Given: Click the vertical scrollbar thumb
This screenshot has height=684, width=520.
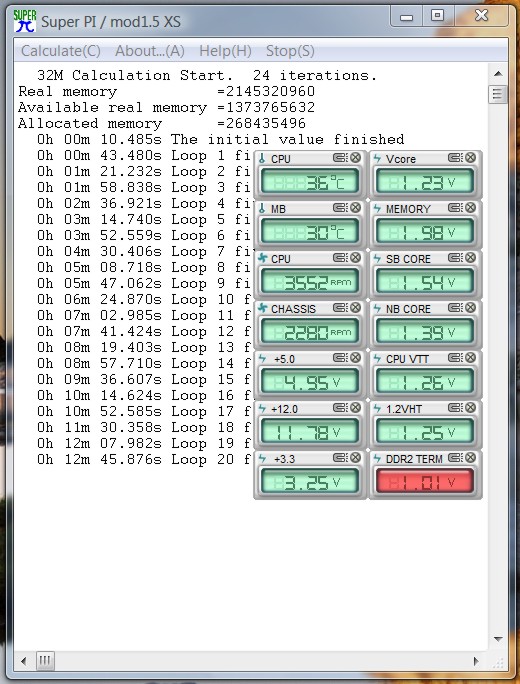Looking at the screenshot, I should (x=498, y=94).
